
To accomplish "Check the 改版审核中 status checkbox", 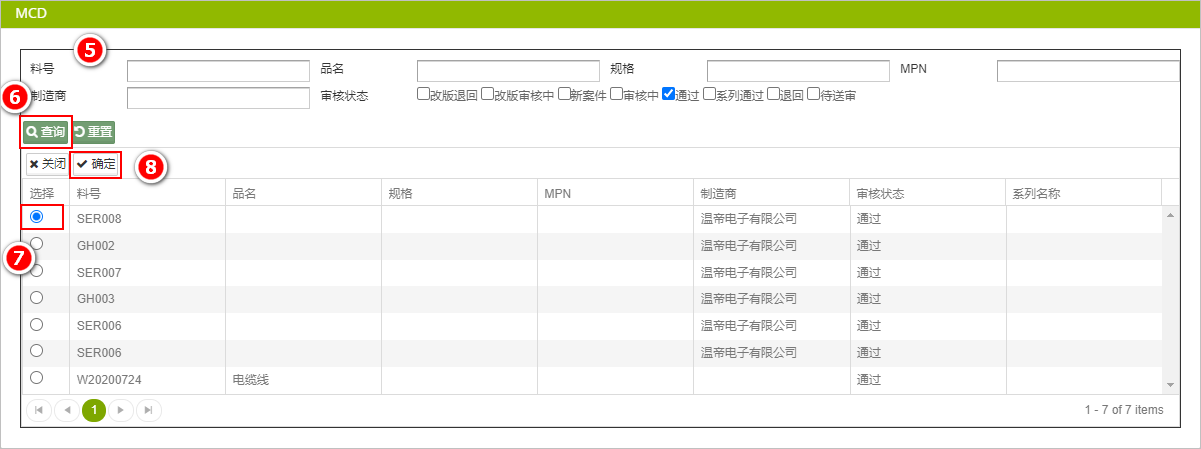I will (487, 95).
